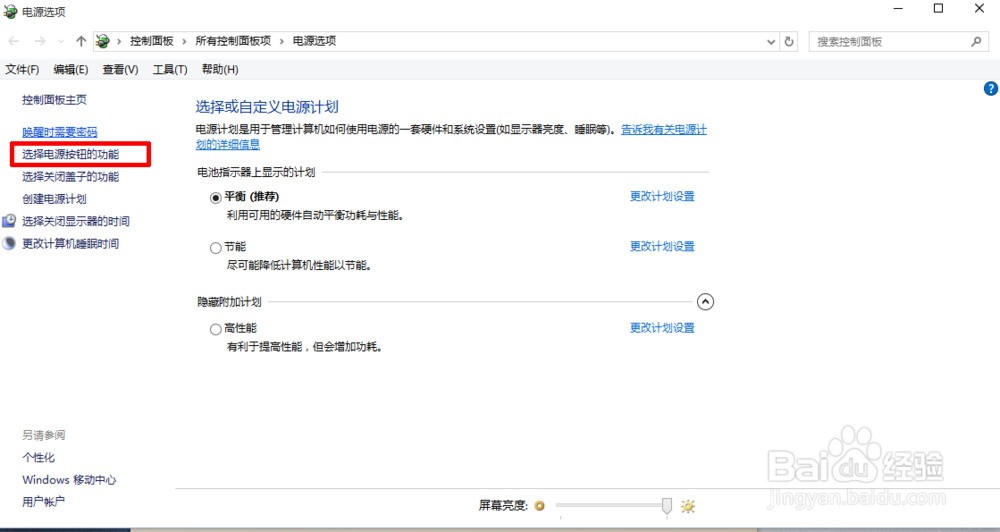Image resolution: width=1000 pixels, height=532 pixels.
Task: Open 个性化 under 另请参阅
Action: coord(38,457)
